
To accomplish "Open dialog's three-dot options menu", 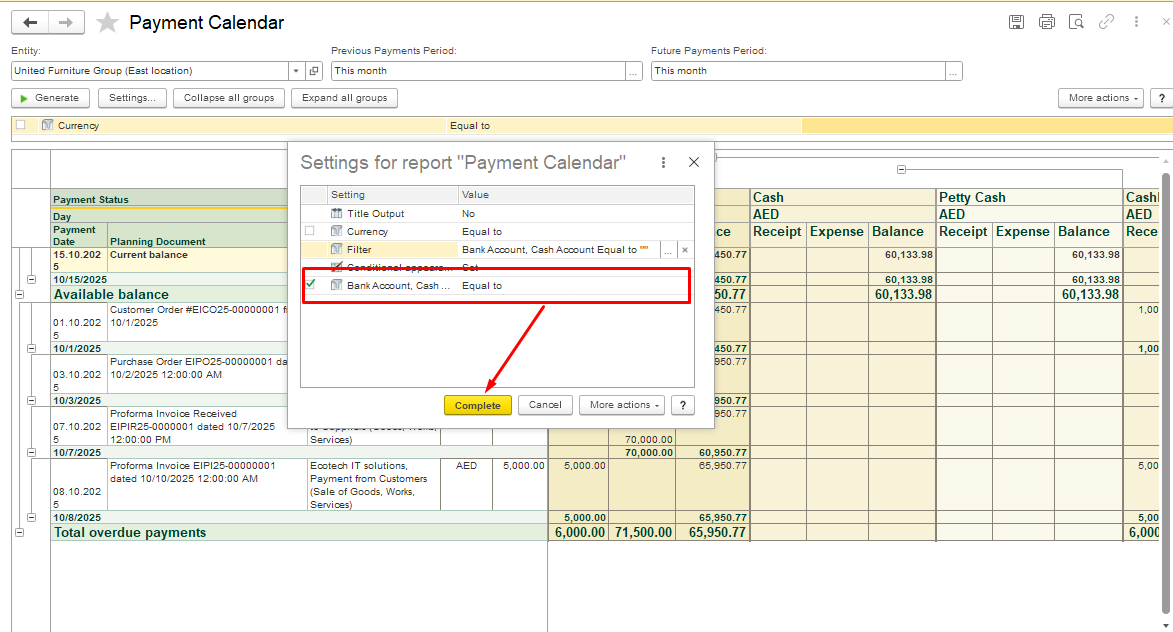I will (663, 162).
